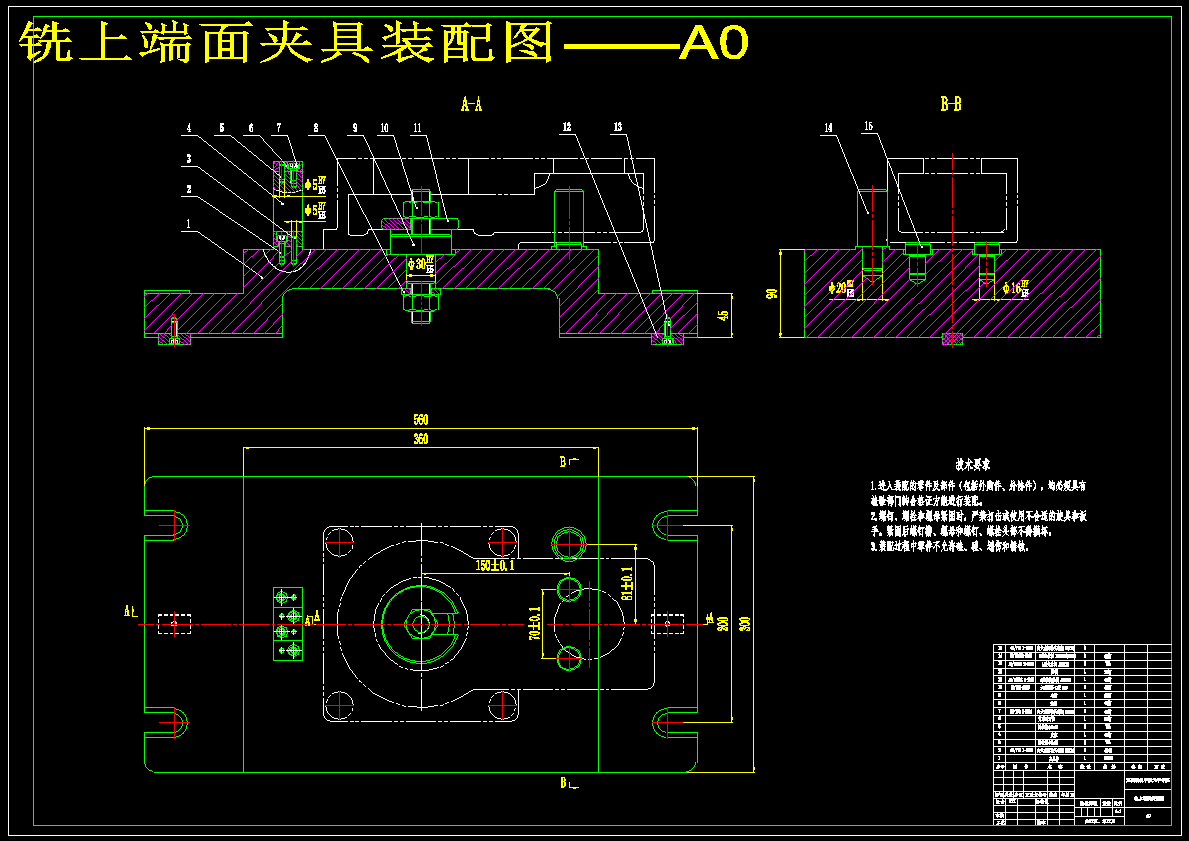1189x841 pixels.
Task: Select the 70±0.1 vertical dimension
Action: coord(535,623)
